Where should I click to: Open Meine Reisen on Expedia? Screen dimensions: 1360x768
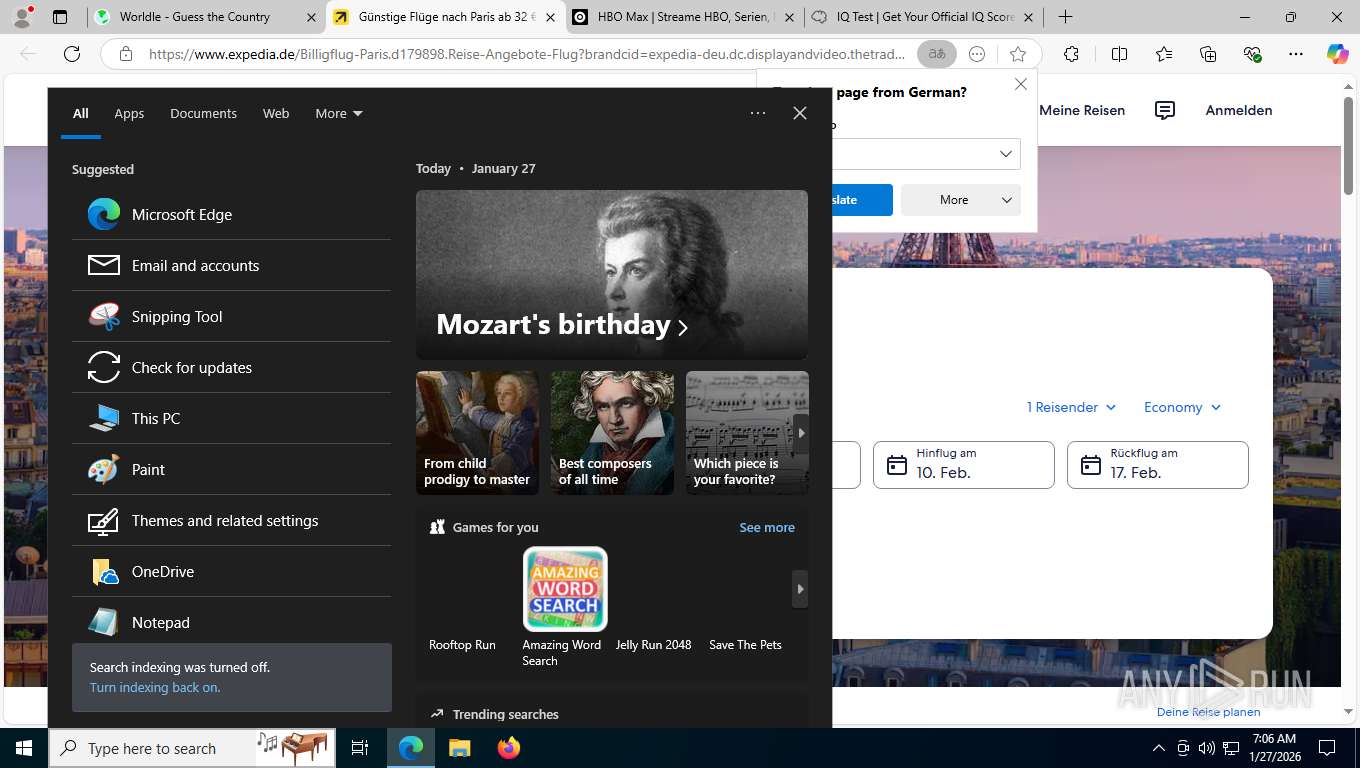tap(1082, 110)
